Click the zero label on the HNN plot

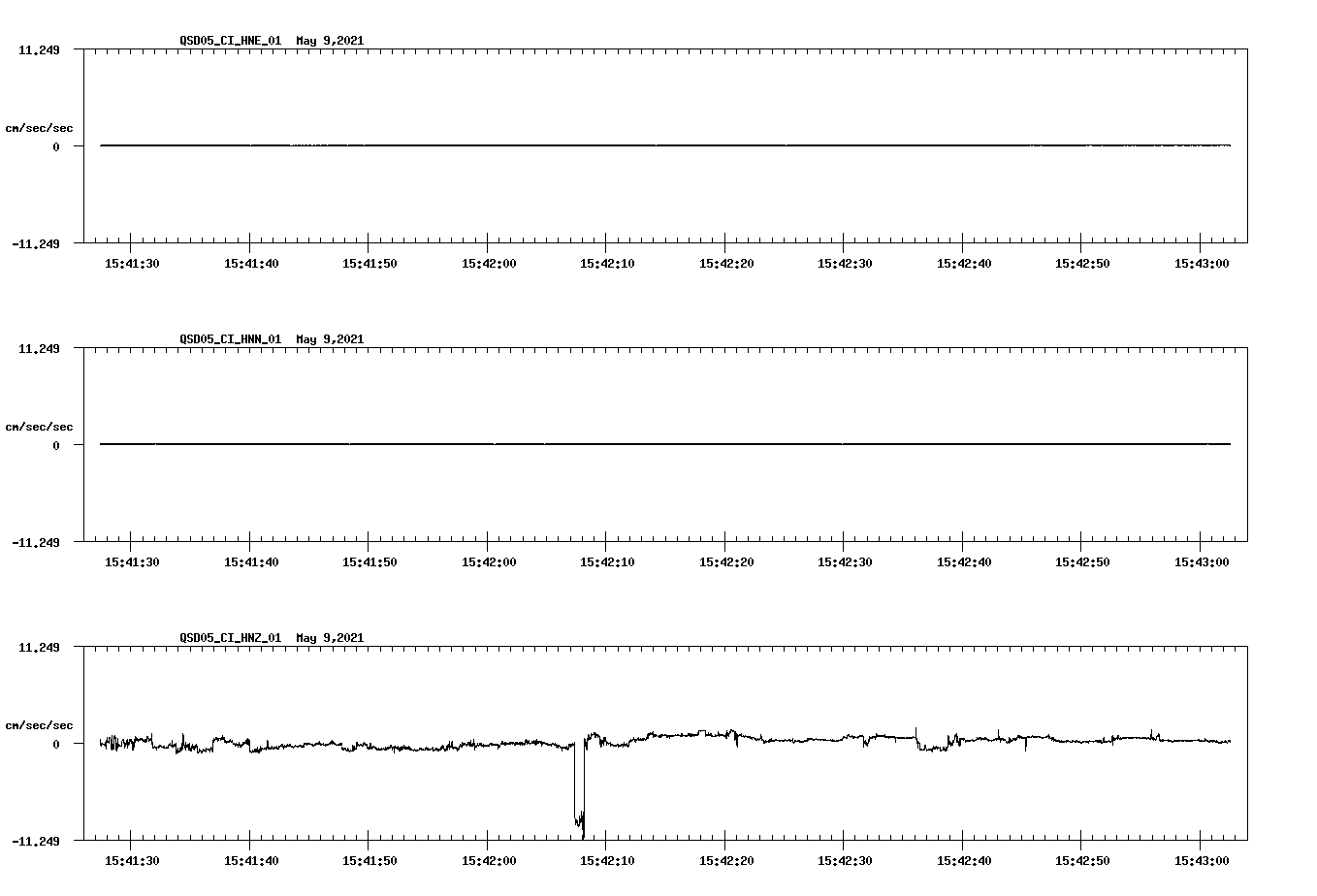pyautogui.click(x=54, y=445)
